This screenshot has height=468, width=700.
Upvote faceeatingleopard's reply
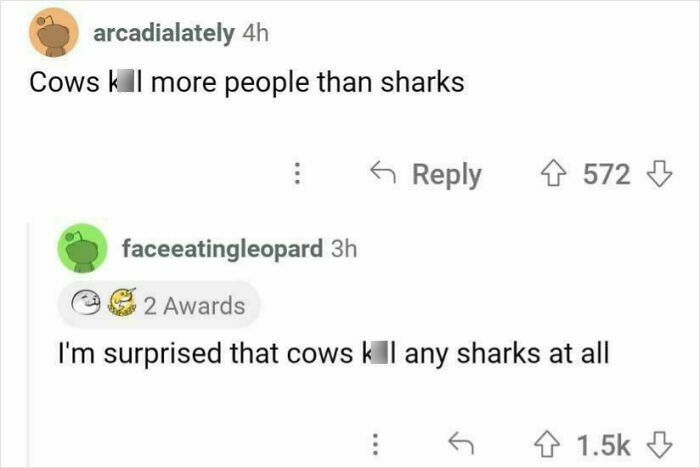tap(547, 444)
